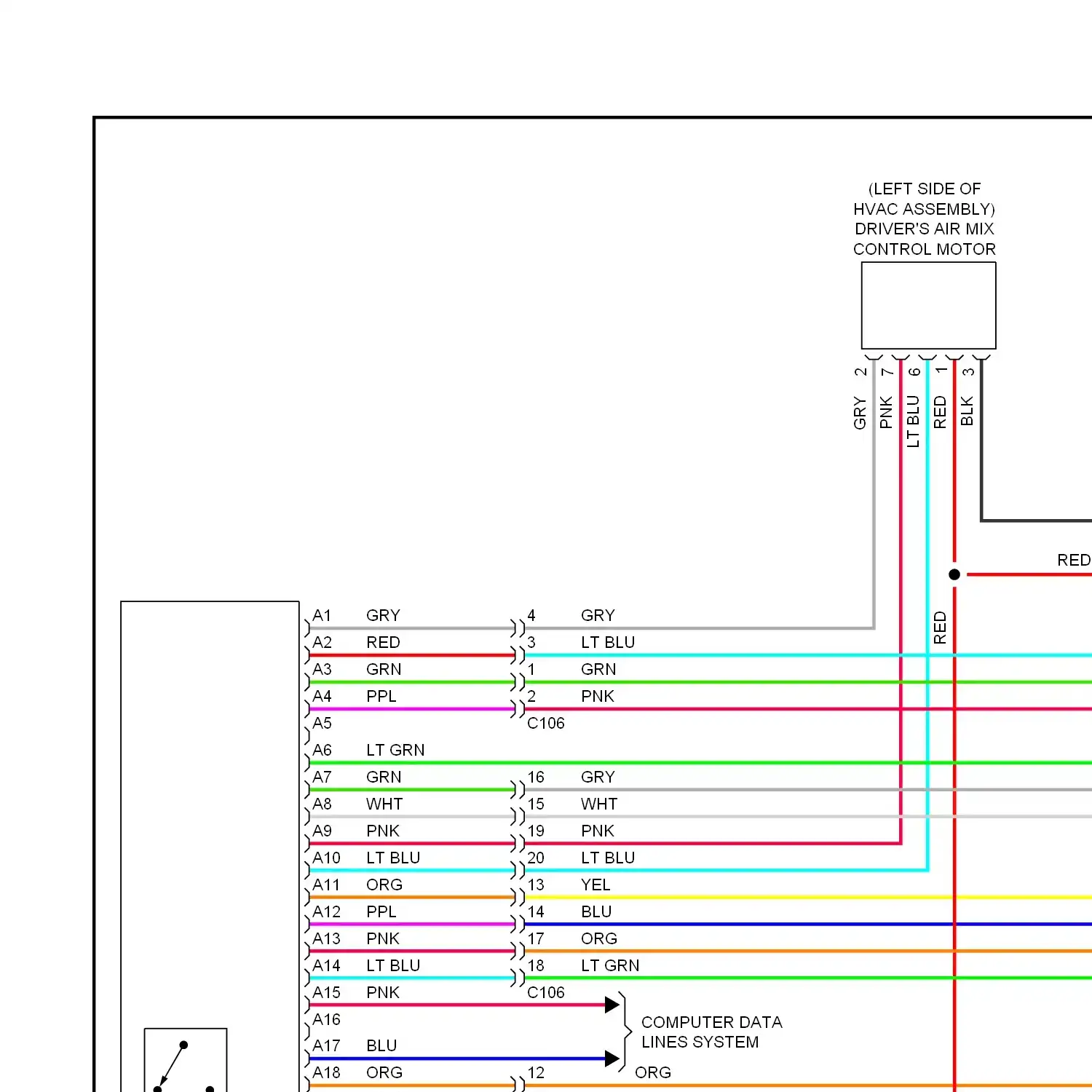Click the C106 label below connector pin 2
This screenshot has width=1092, height=1092.
tap(546, 724)
